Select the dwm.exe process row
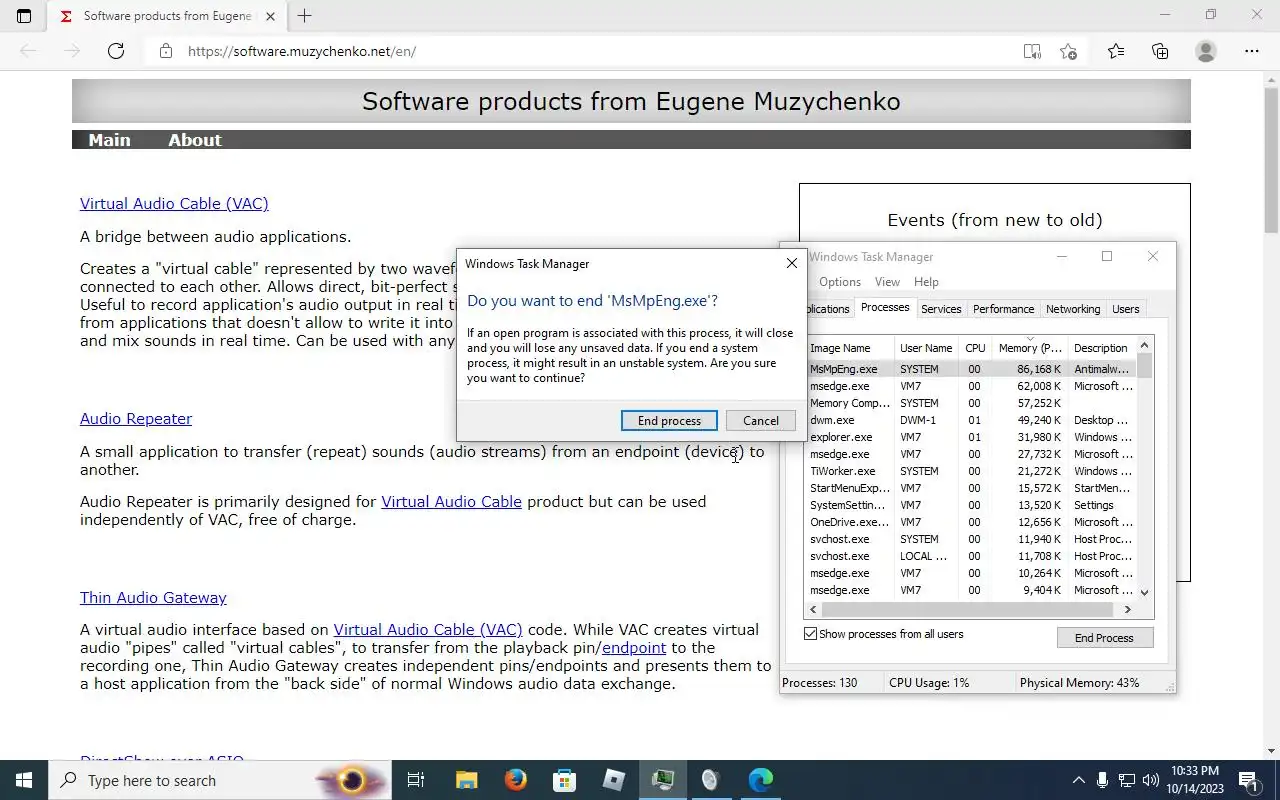This screenshot has width=1280, height=800. tap(970, 420)
